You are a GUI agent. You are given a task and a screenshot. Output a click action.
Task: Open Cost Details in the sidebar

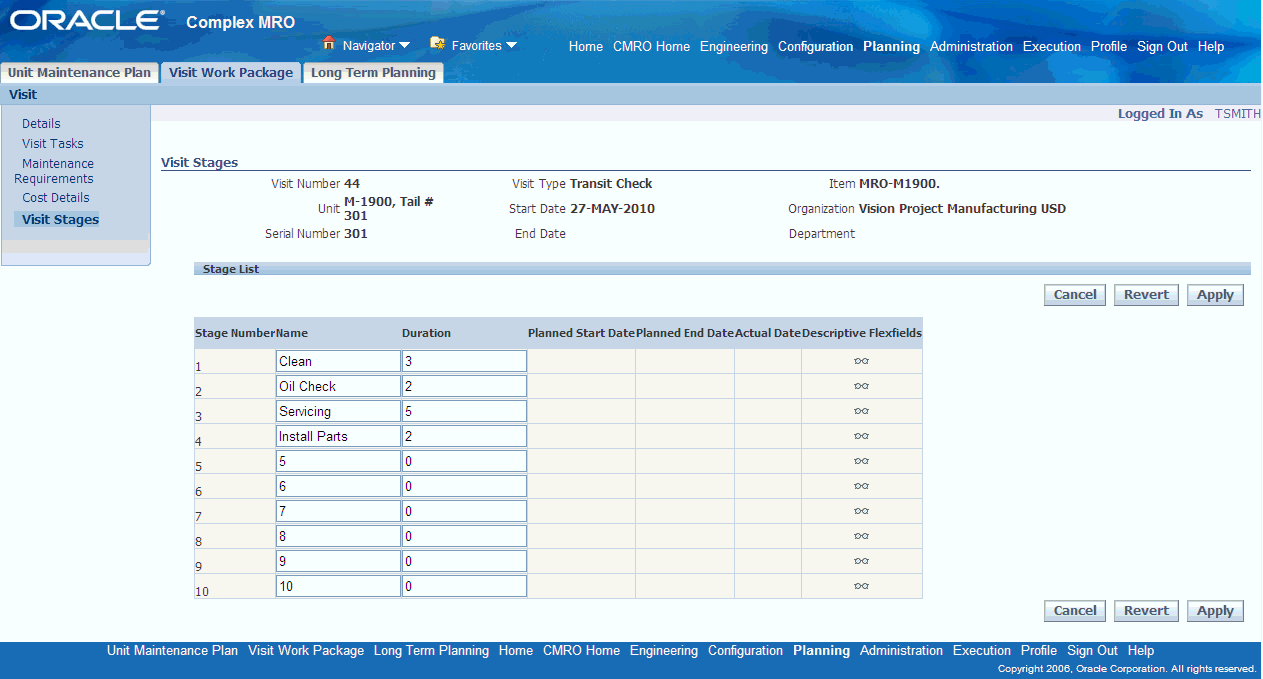(56, 198)
